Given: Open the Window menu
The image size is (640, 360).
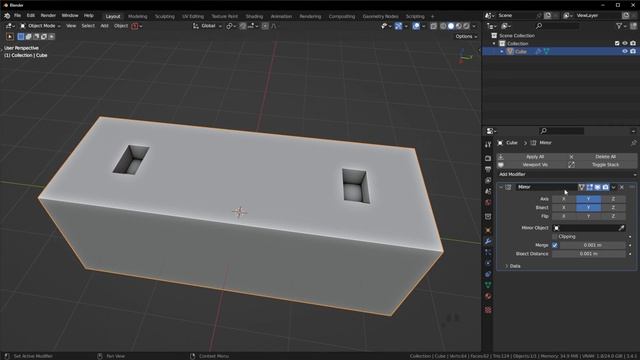Looking at the screenshot, I should point(70,16).
